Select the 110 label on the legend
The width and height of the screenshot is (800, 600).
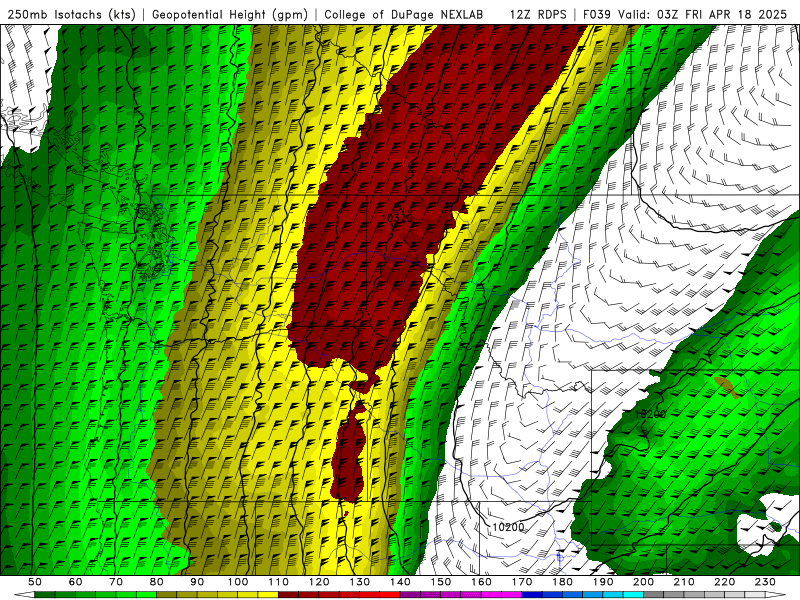pyautogui.click(x=278, y=582)
